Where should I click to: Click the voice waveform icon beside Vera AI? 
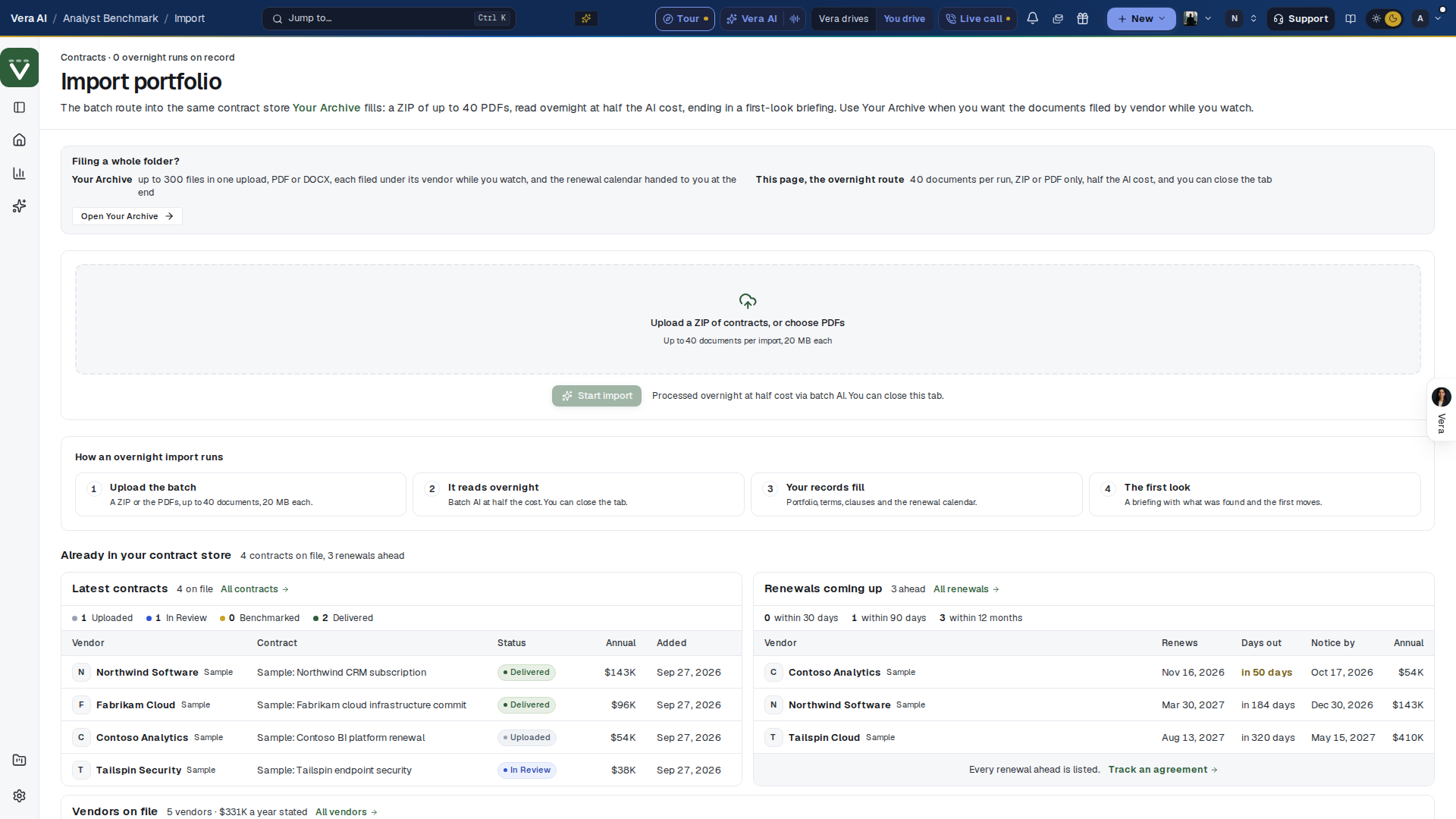pos(794,19)
